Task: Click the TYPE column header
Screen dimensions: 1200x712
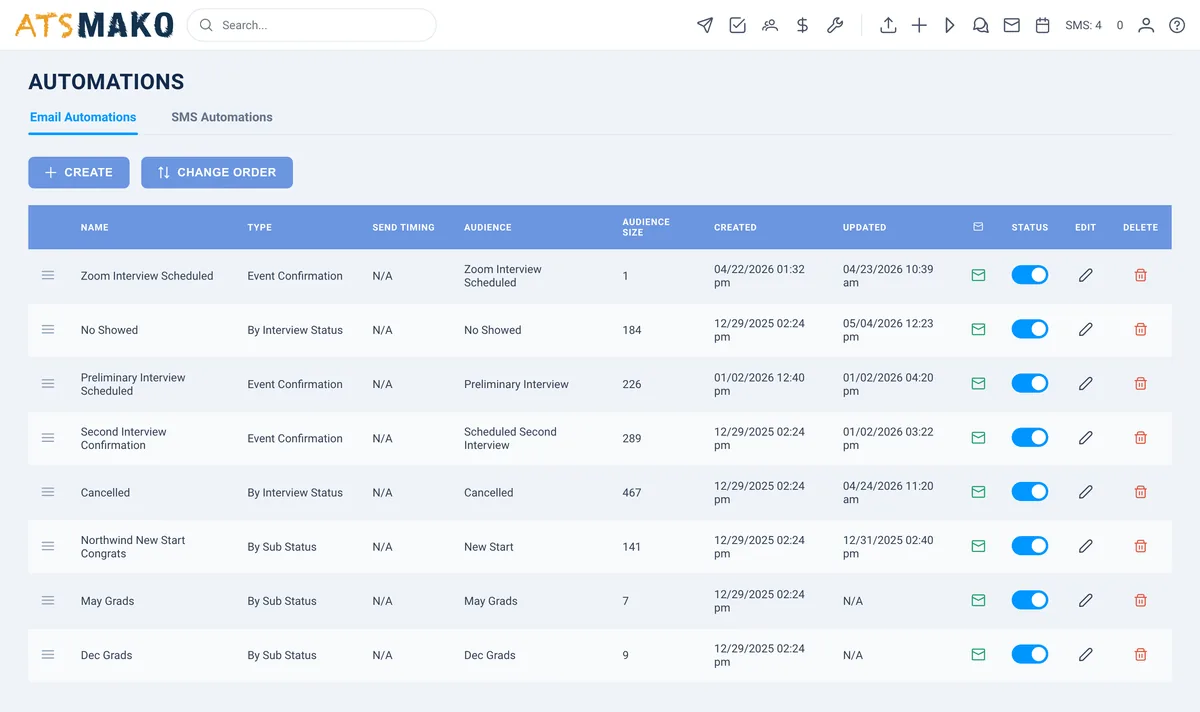Action: pos(260,227)
